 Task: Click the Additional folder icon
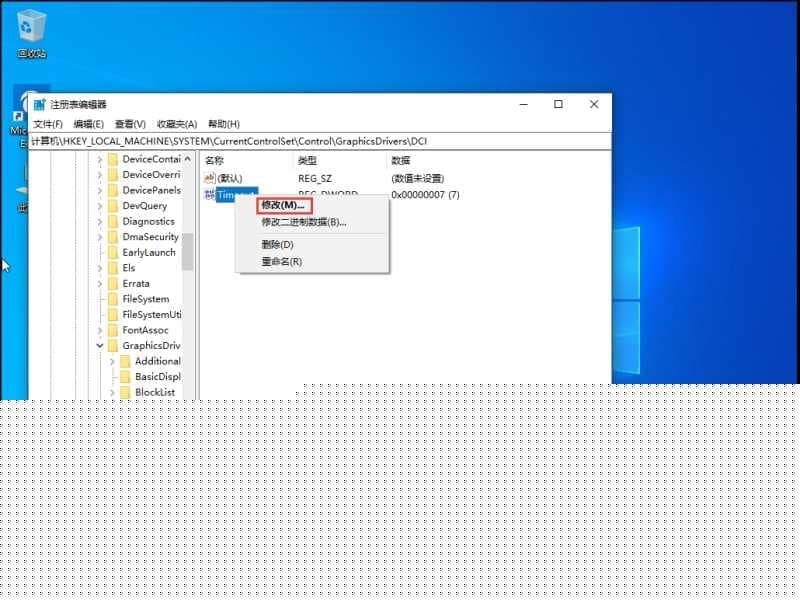point(126,362)
